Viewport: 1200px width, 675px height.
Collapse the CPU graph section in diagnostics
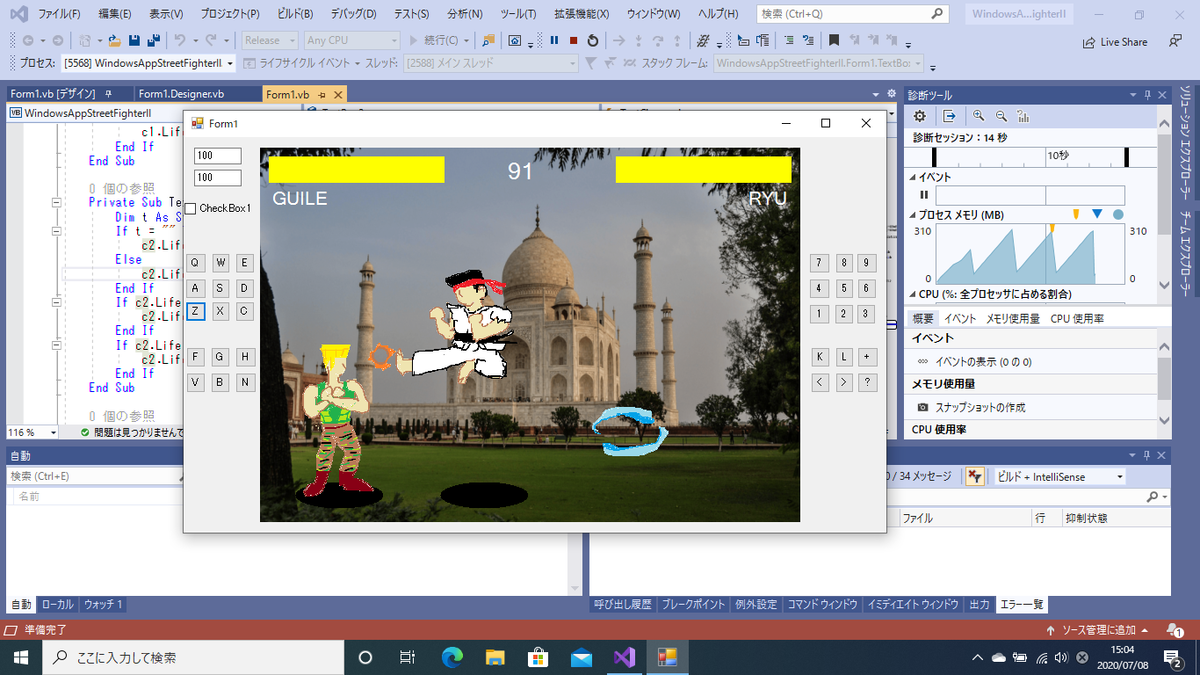click(x=912, y=294)
